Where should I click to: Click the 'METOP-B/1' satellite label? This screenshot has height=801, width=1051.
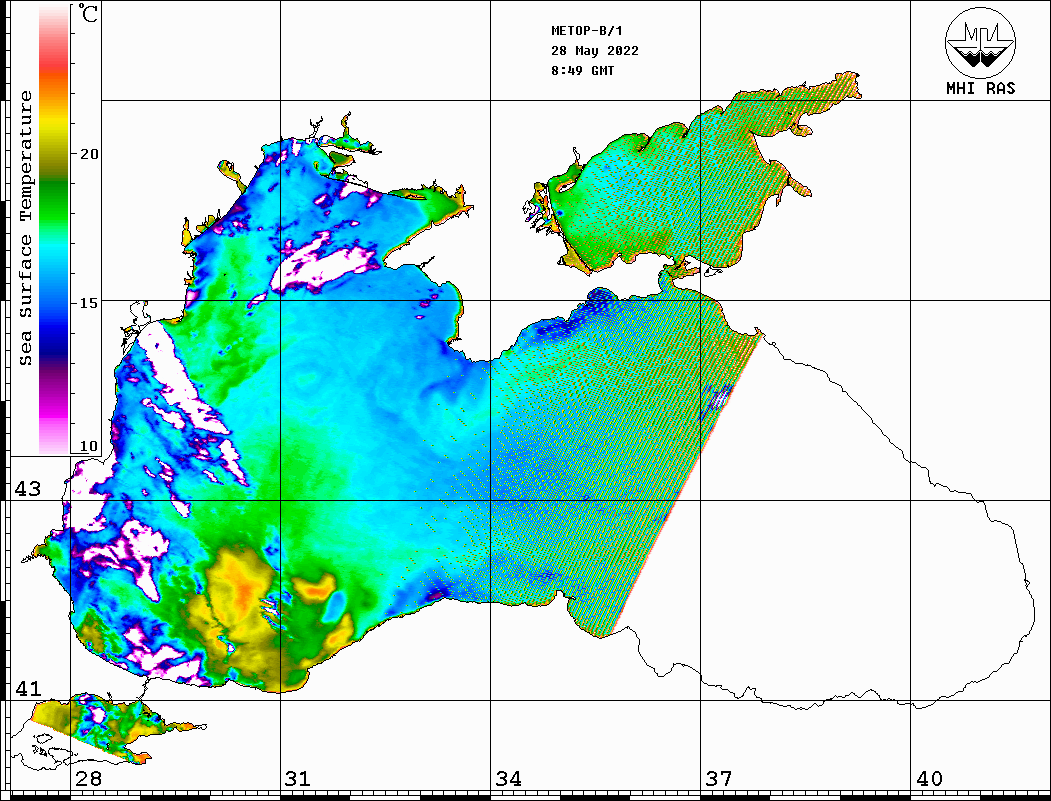(x=586, y=31)
